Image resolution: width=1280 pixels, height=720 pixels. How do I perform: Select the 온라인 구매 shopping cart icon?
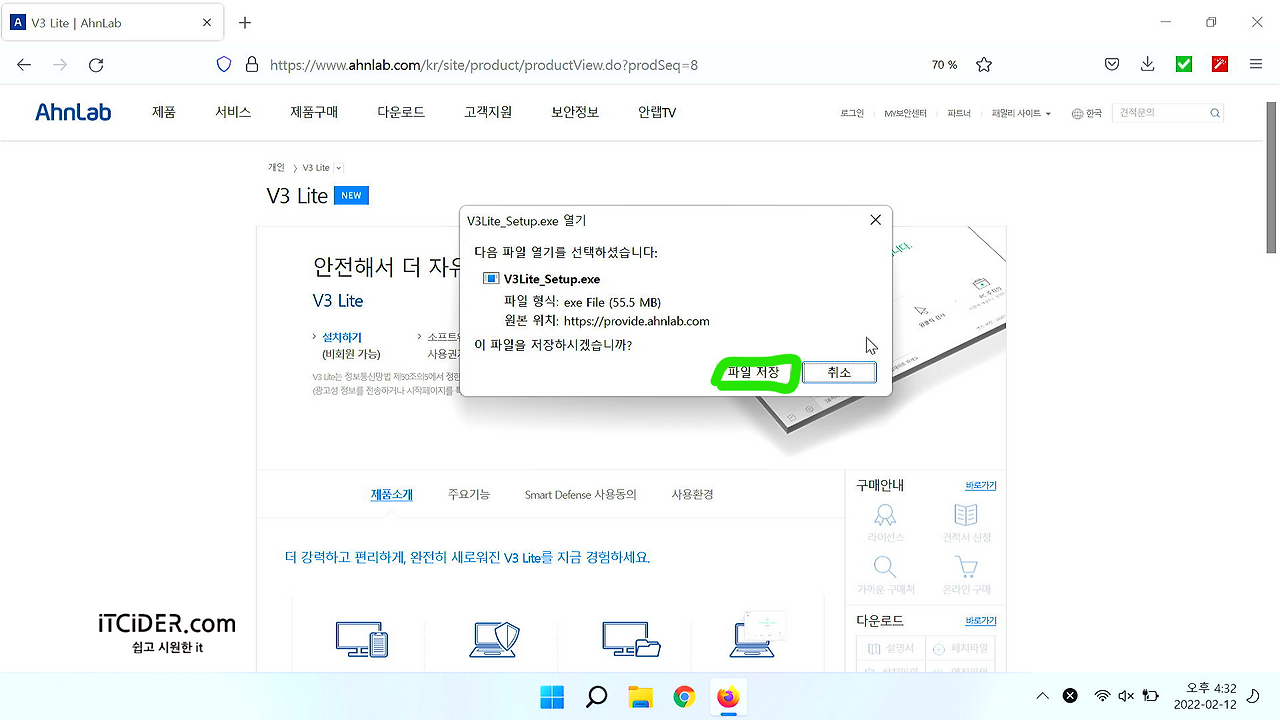click(x=966, y=566)
